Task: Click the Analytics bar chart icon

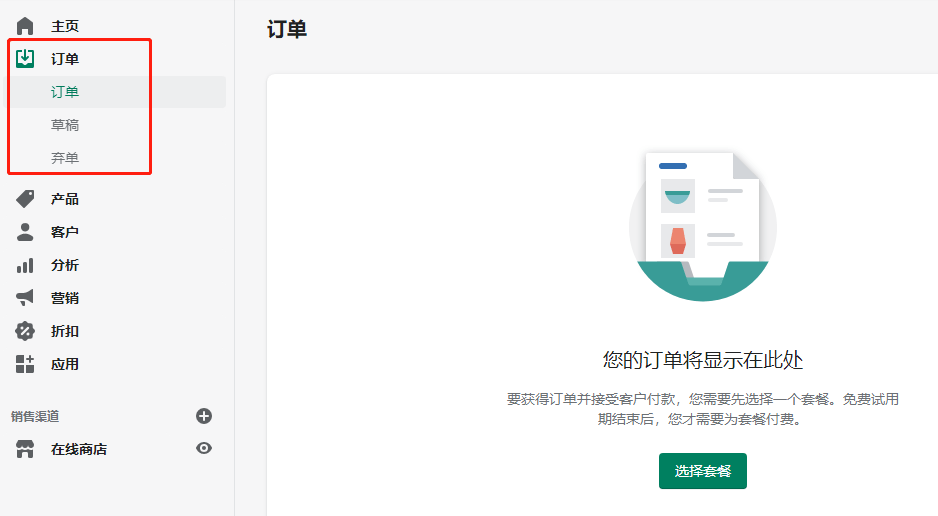Action: coord(25,265)
